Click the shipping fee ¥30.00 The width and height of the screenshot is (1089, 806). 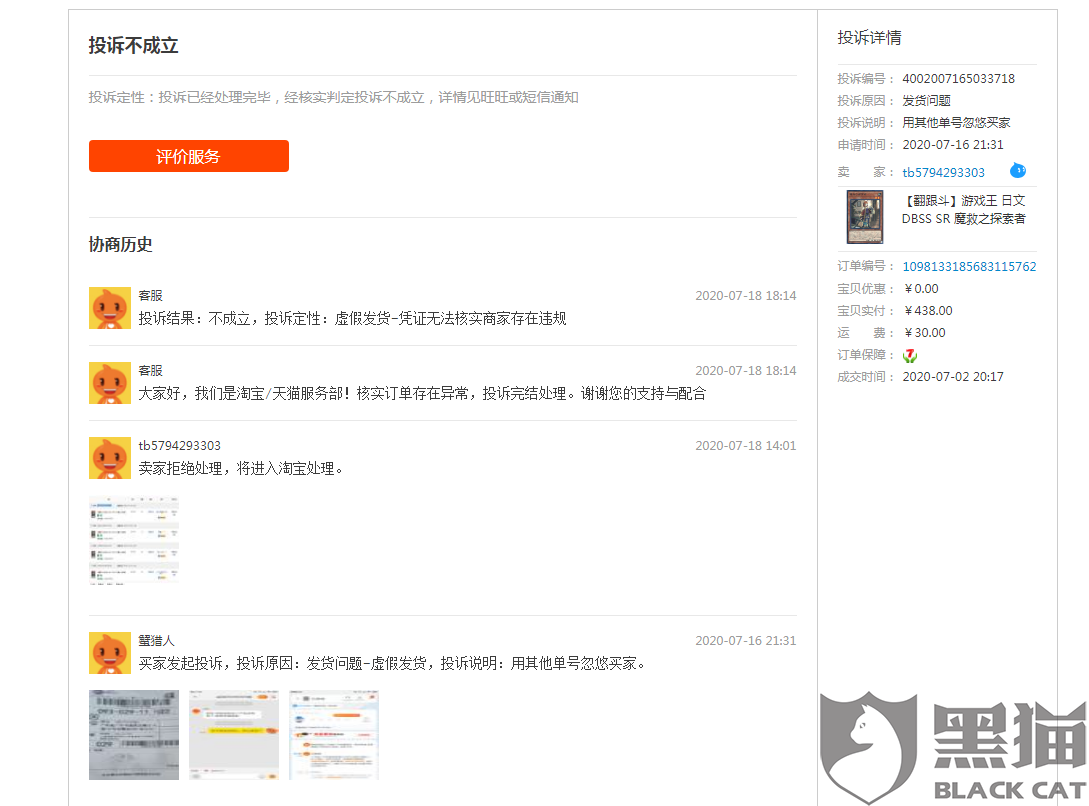(x=924, y=333)
